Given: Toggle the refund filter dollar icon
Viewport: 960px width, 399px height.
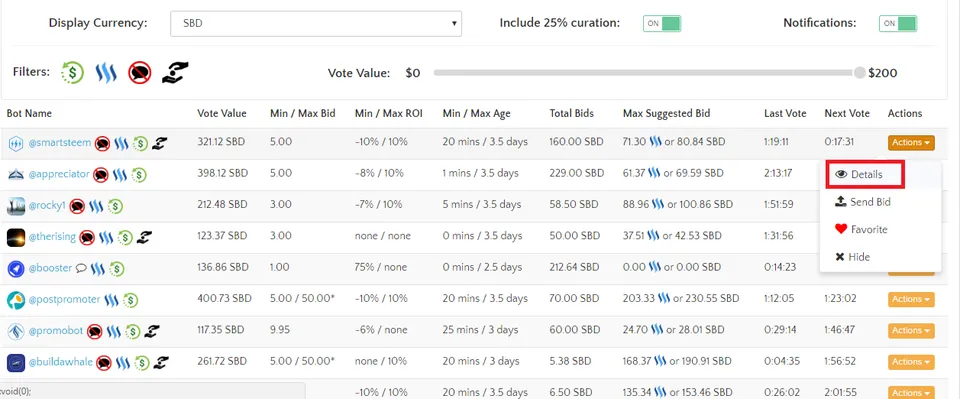Looking at the screenshot, I should 72,73.
